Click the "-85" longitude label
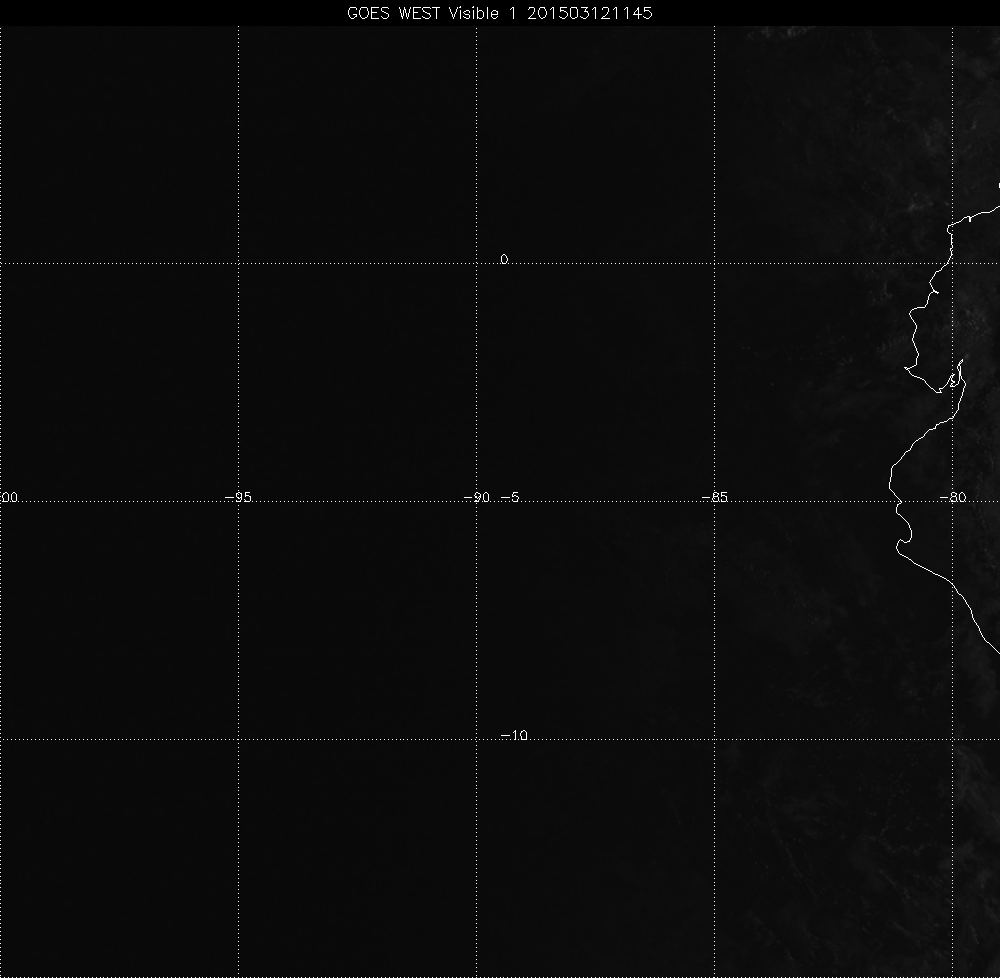 tap(714, 497)
